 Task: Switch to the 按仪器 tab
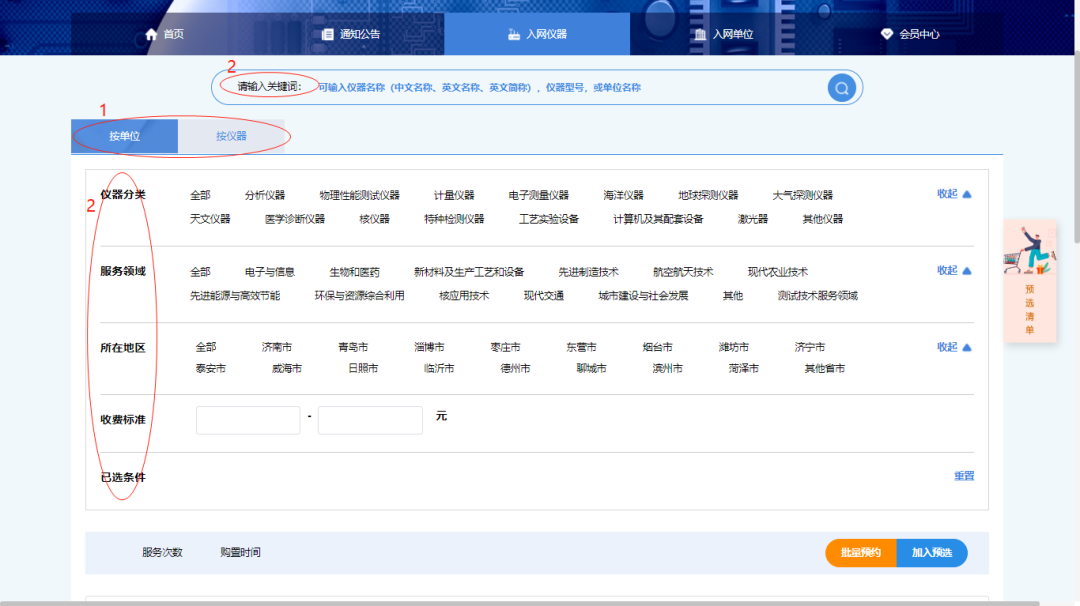231,136
